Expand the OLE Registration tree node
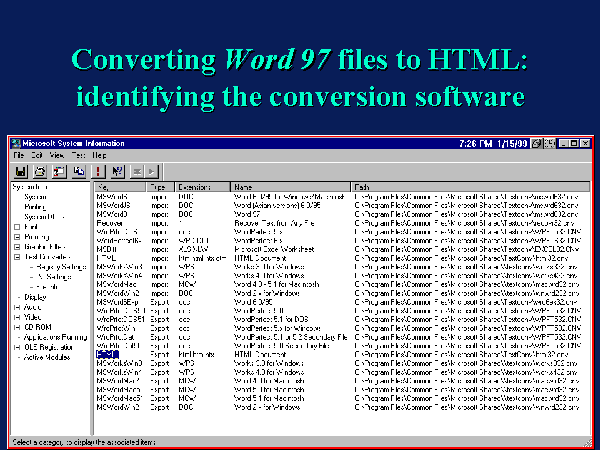This screenshot has width=600, height=450. click(x=17, y=347)
